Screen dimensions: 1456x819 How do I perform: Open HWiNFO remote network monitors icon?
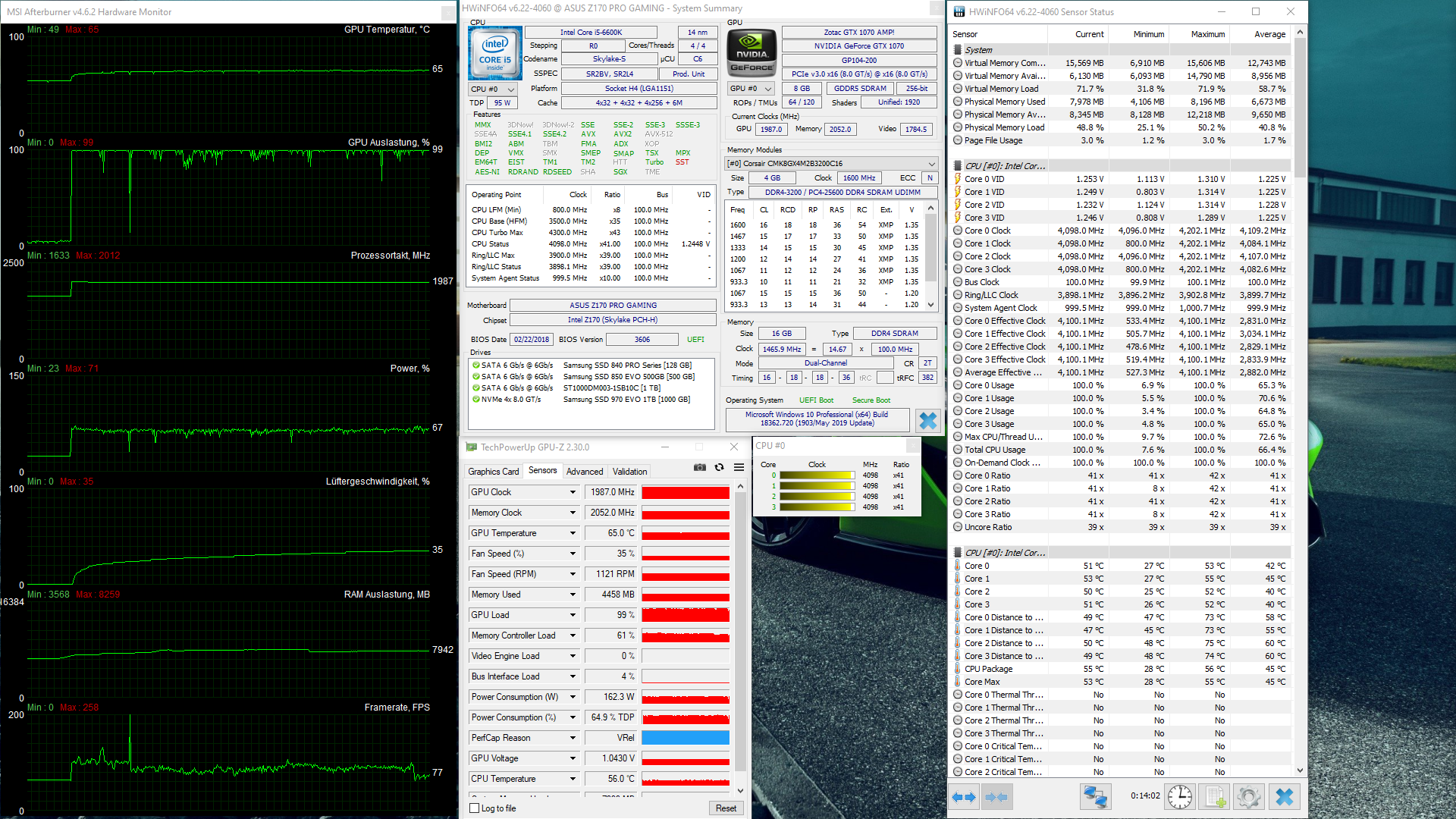[x=1095, y=797]
